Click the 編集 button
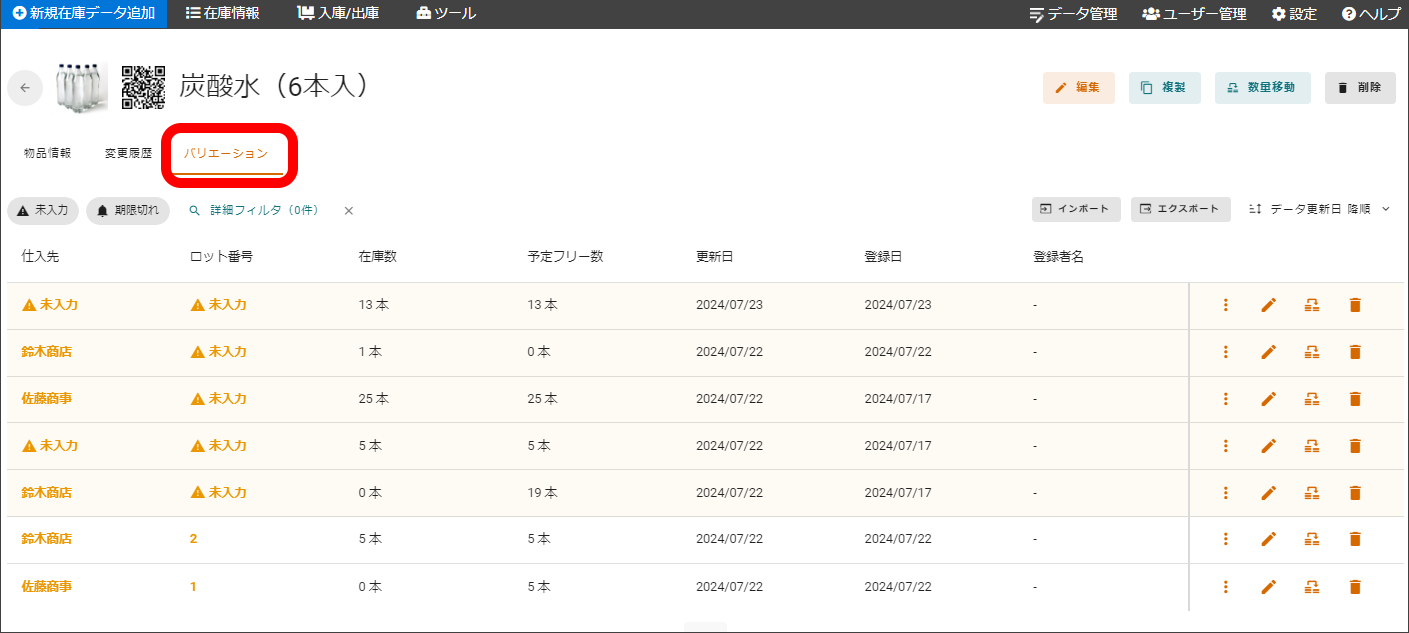 (x=1078, y=88)
